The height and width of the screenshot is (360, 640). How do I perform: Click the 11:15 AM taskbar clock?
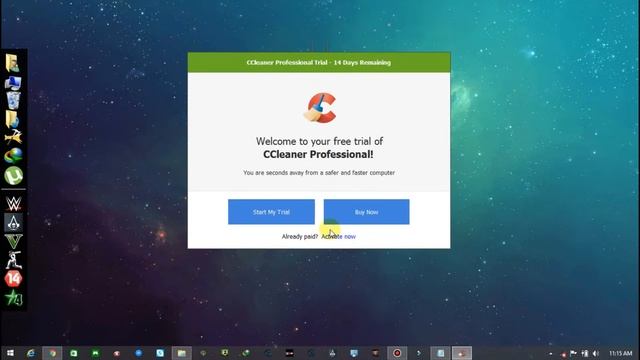pyautogui.click(x=620, y=353)
